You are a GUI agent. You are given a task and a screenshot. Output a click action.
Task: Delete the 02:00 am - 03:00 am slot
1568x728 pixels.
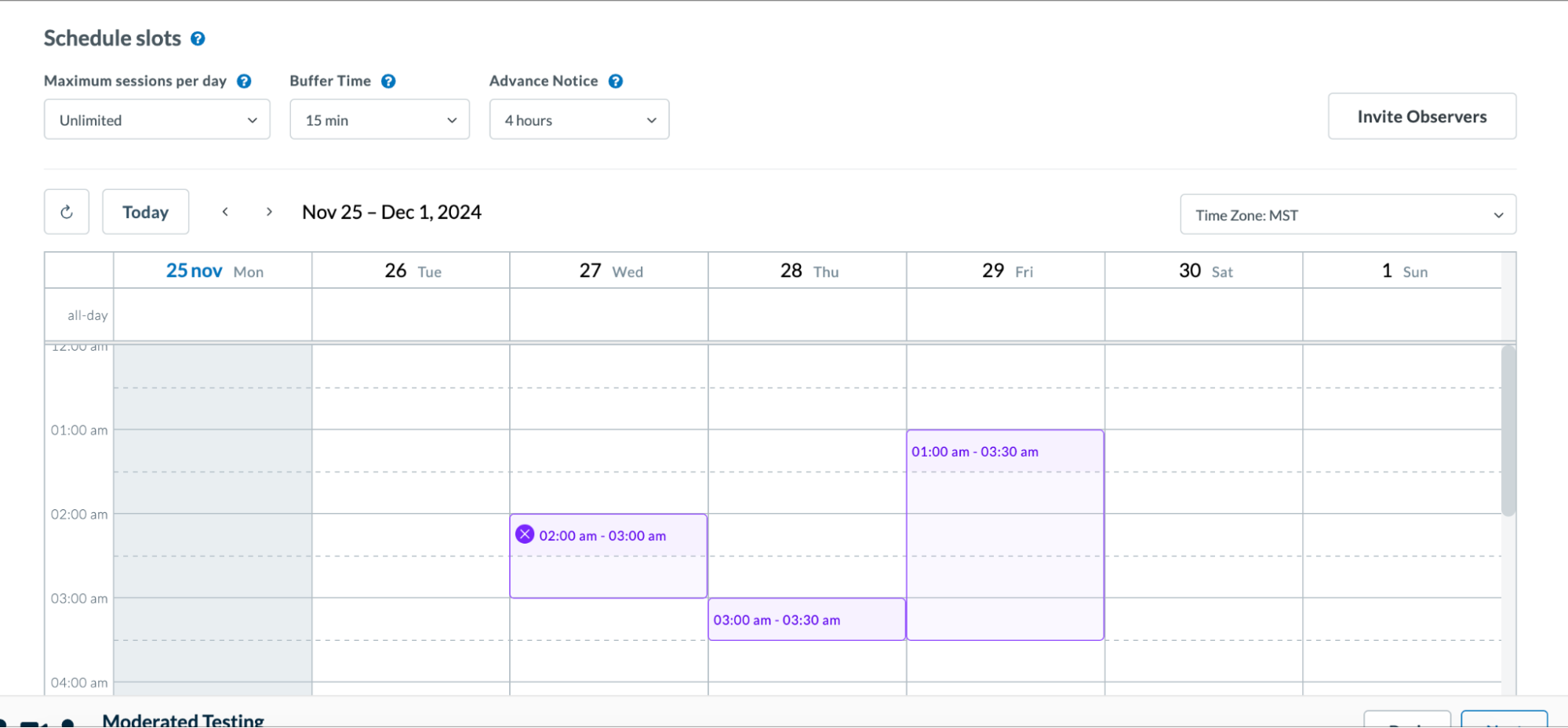click(x=526, y=535)
